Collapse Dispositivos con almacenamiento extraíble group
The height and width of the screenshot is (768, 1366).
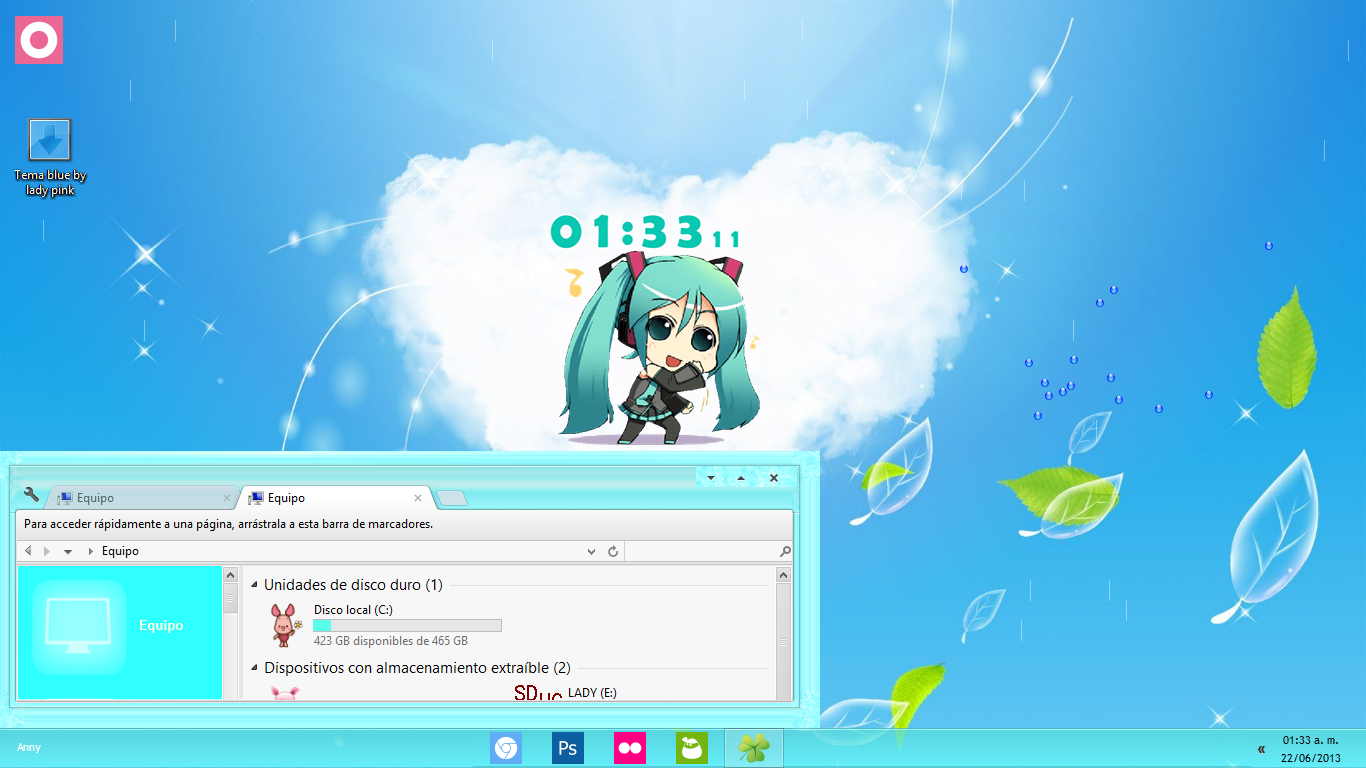pyautogui.click(x=254, y=667)
